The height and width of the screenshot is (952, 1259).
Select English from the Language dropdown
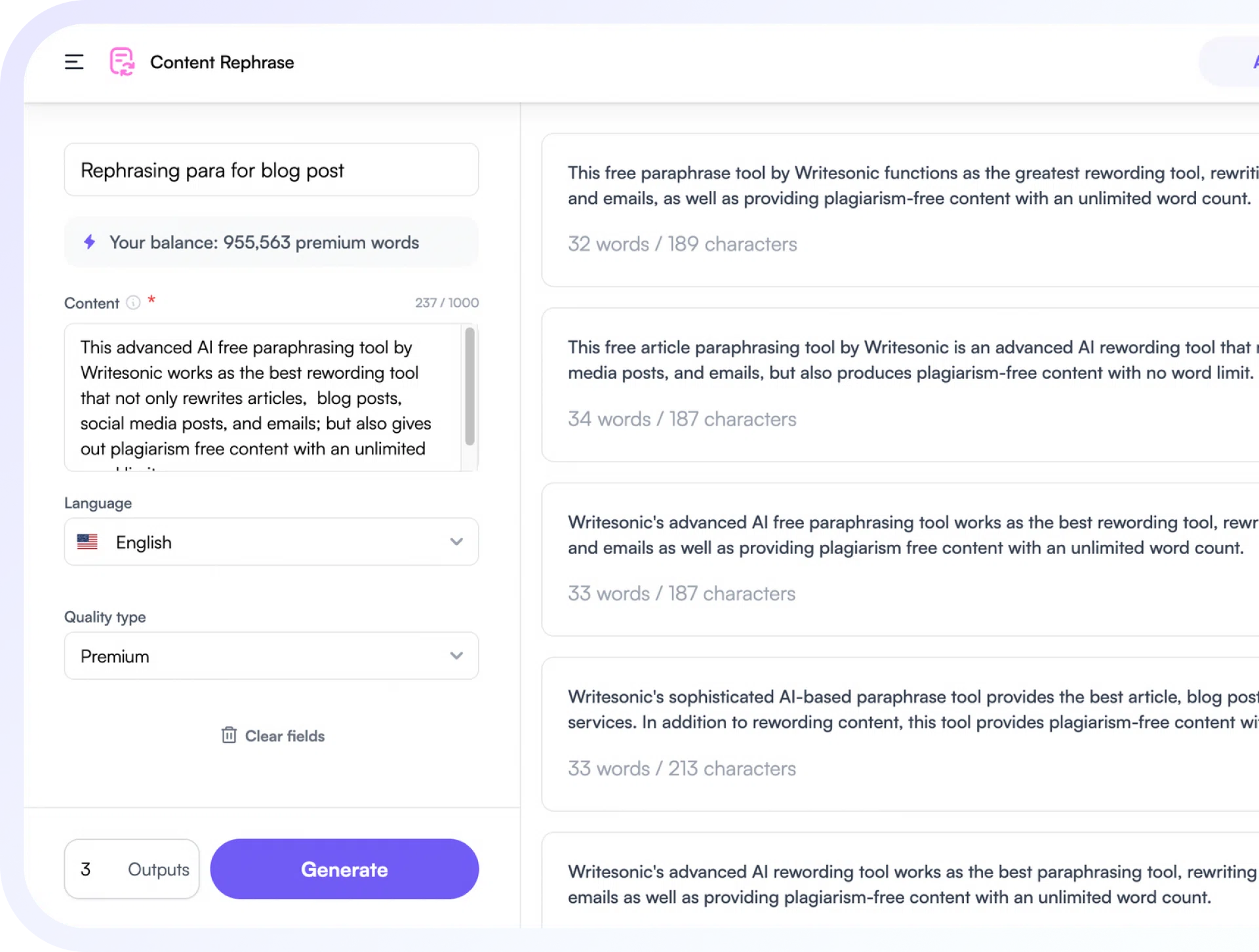271,541
